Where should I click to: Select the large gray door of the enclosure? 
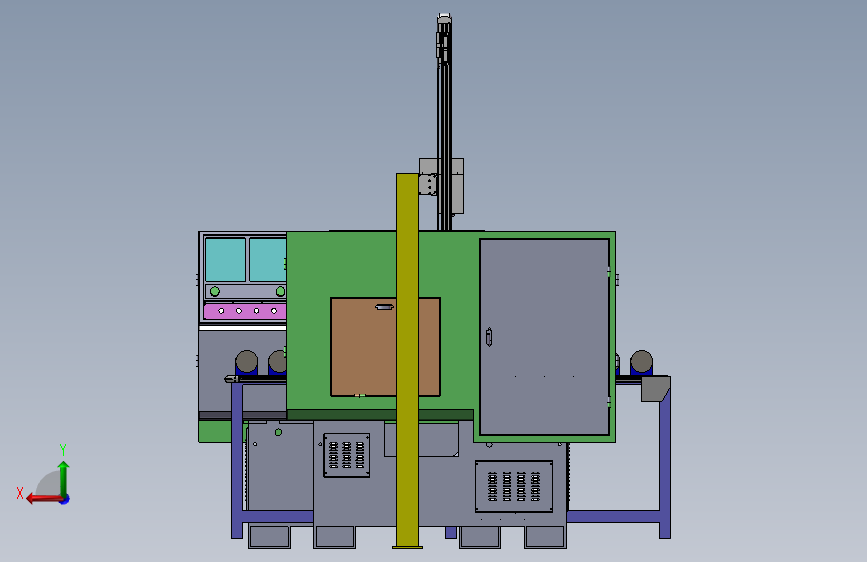click(545, 337)
